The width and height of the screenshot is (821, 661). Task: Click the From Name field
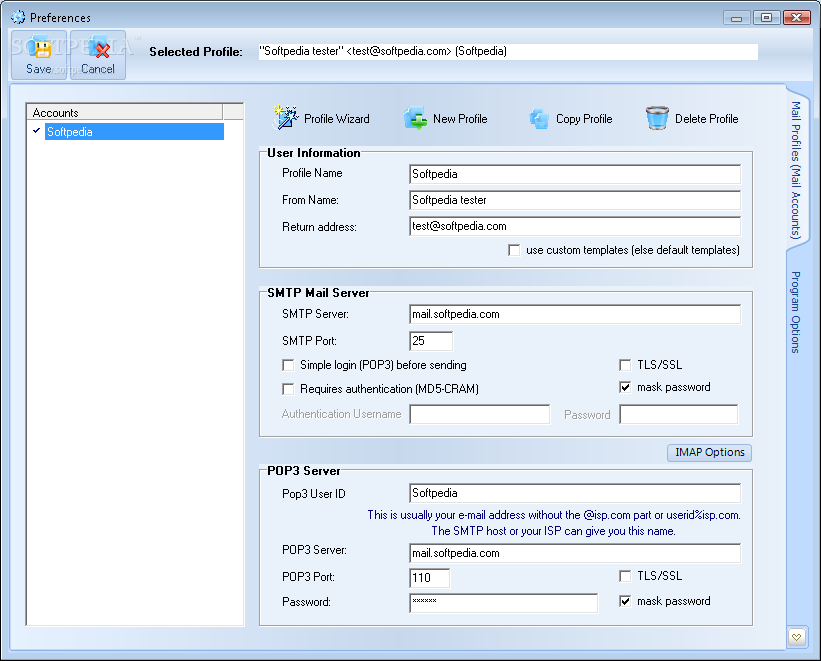coord(575,200)
